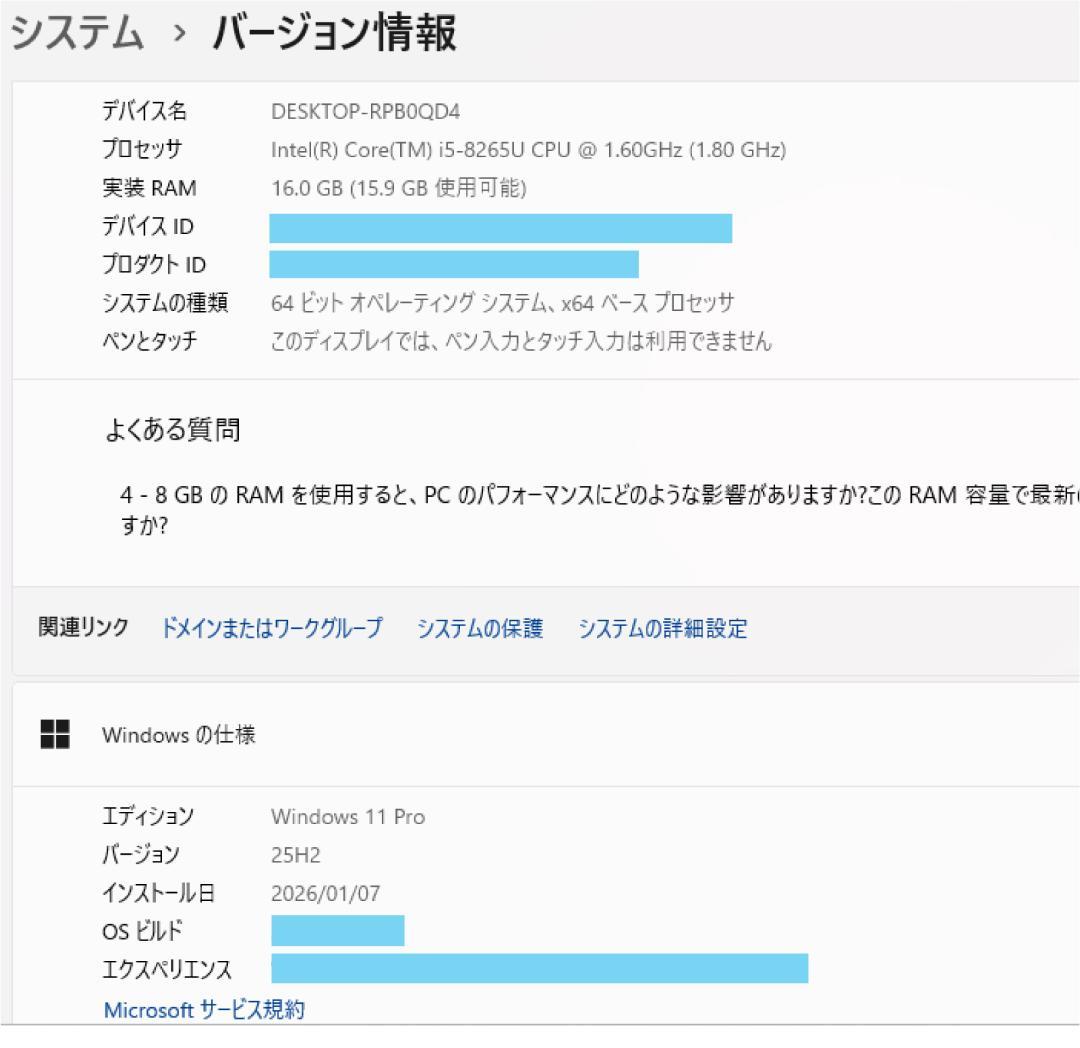
Task: Open Microsoft サービス規約
Action: coord(203,1010)
